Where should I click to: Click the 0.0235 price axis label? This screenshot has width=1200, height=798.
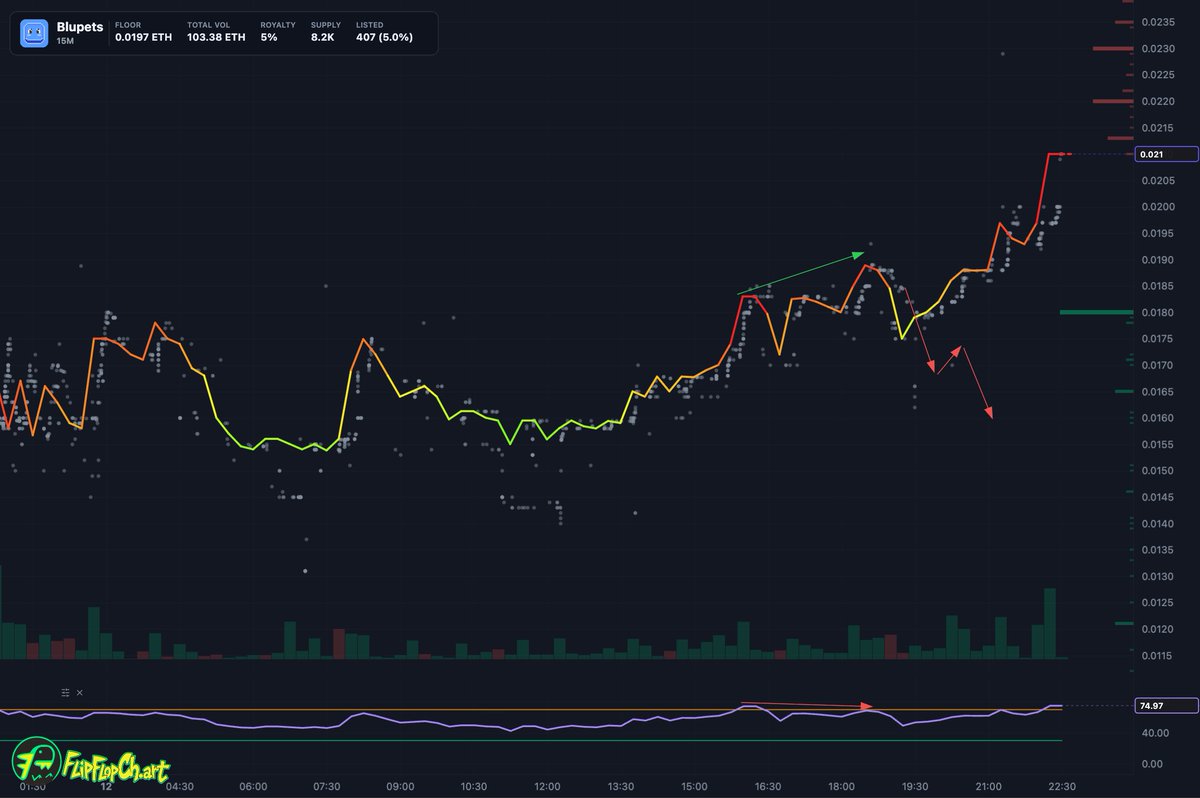click(1158, 22)
